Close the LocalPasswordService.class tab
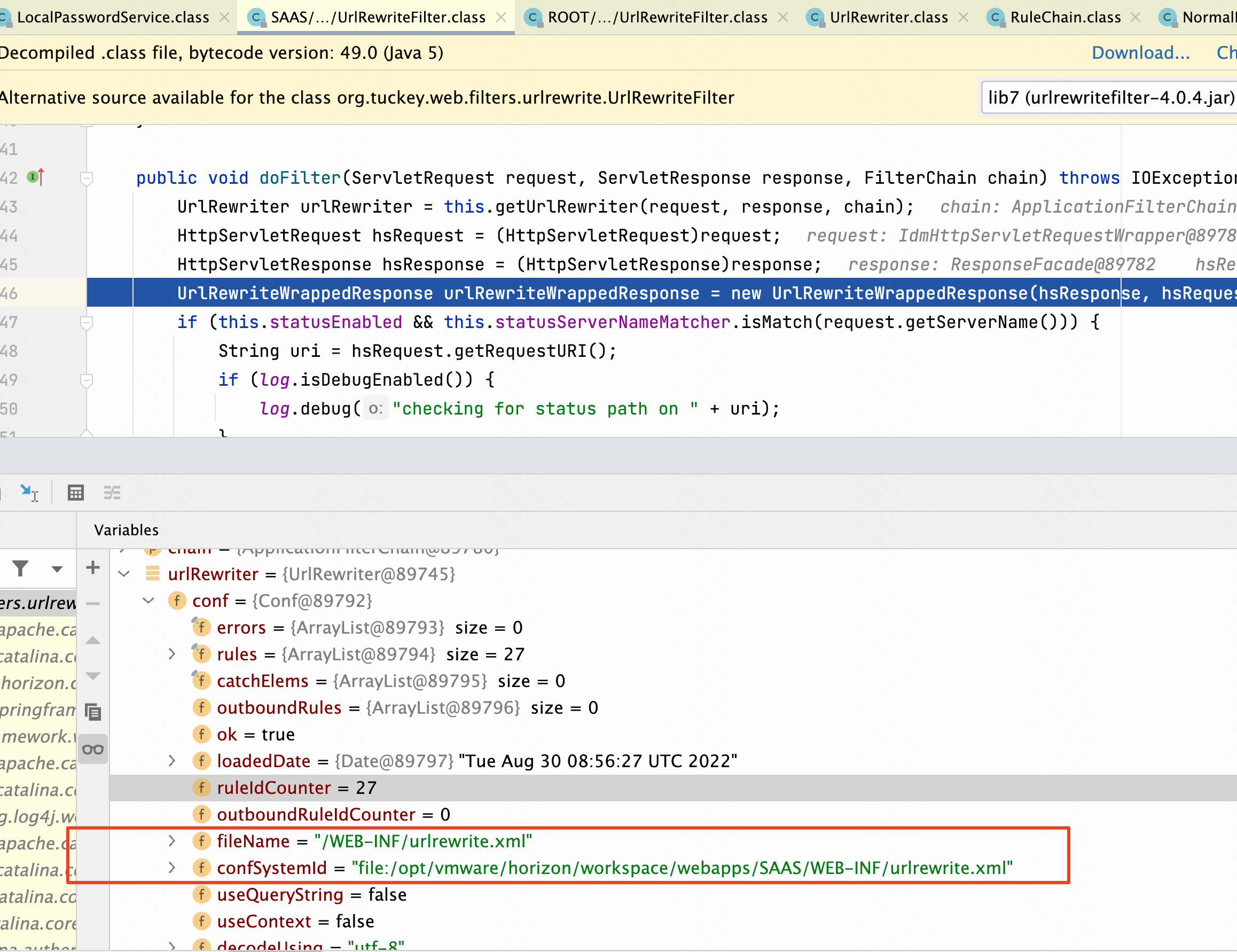This screenshot has width=1237, height=952. click(x=224, y=17)
